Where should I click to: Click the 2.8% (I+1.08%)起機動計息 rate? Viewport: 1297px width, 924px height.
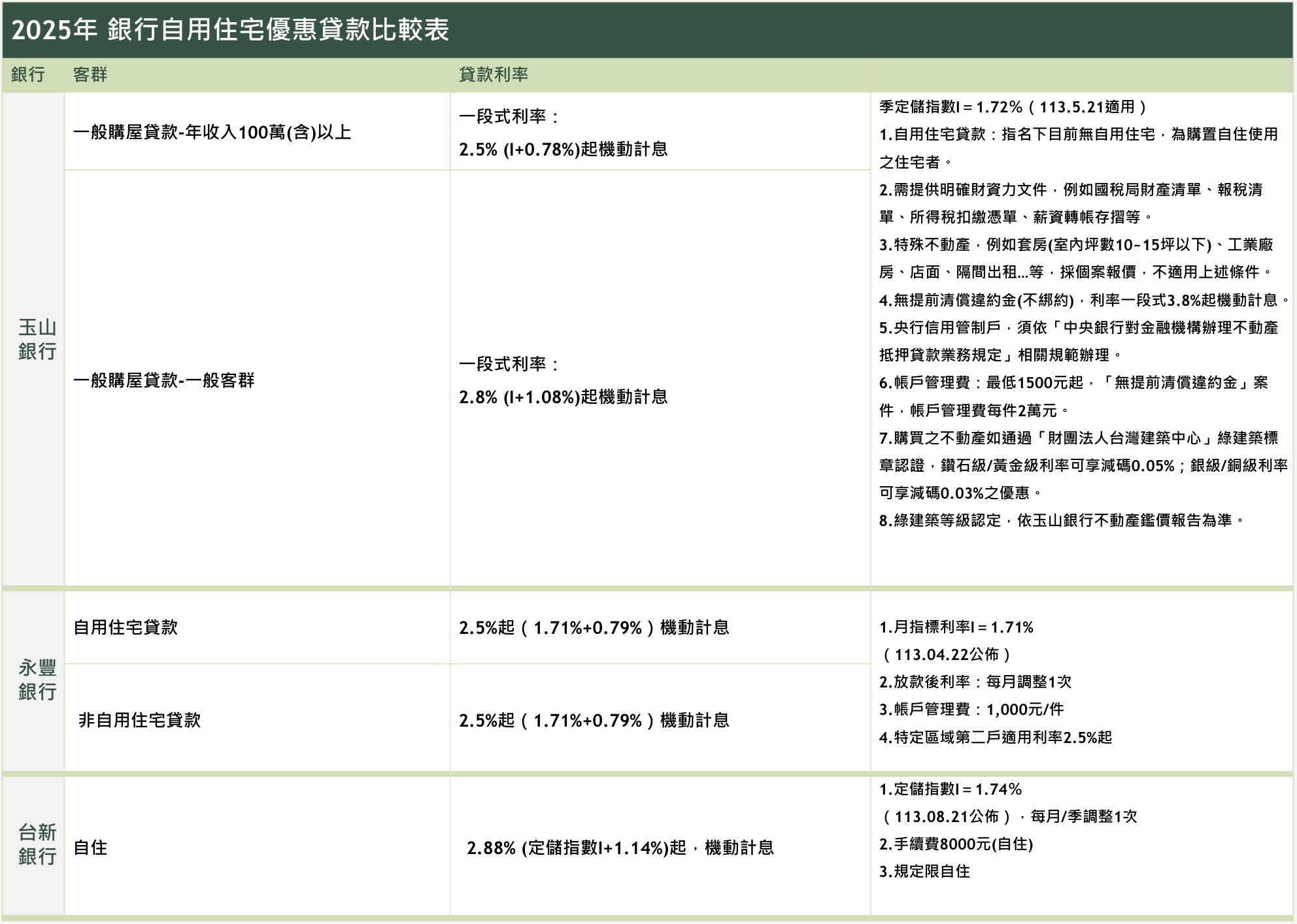[x=564, y=397]
